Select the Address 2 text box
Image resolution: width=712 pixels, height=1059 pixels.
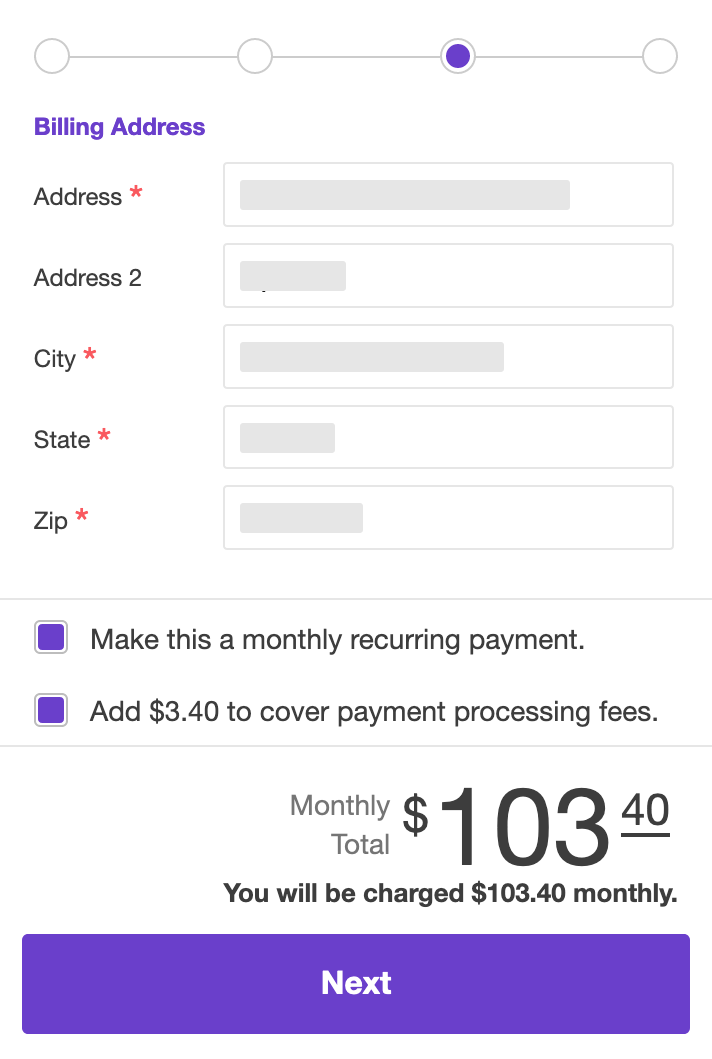pyautogui.click(x=448, y=275)
